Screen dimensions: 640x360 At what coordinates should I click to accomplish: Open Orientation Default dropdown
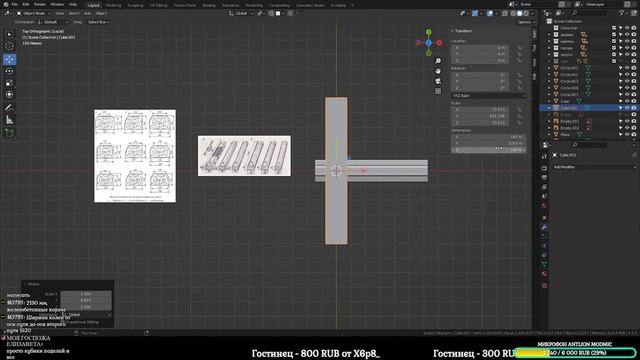[x=53, y=22]
